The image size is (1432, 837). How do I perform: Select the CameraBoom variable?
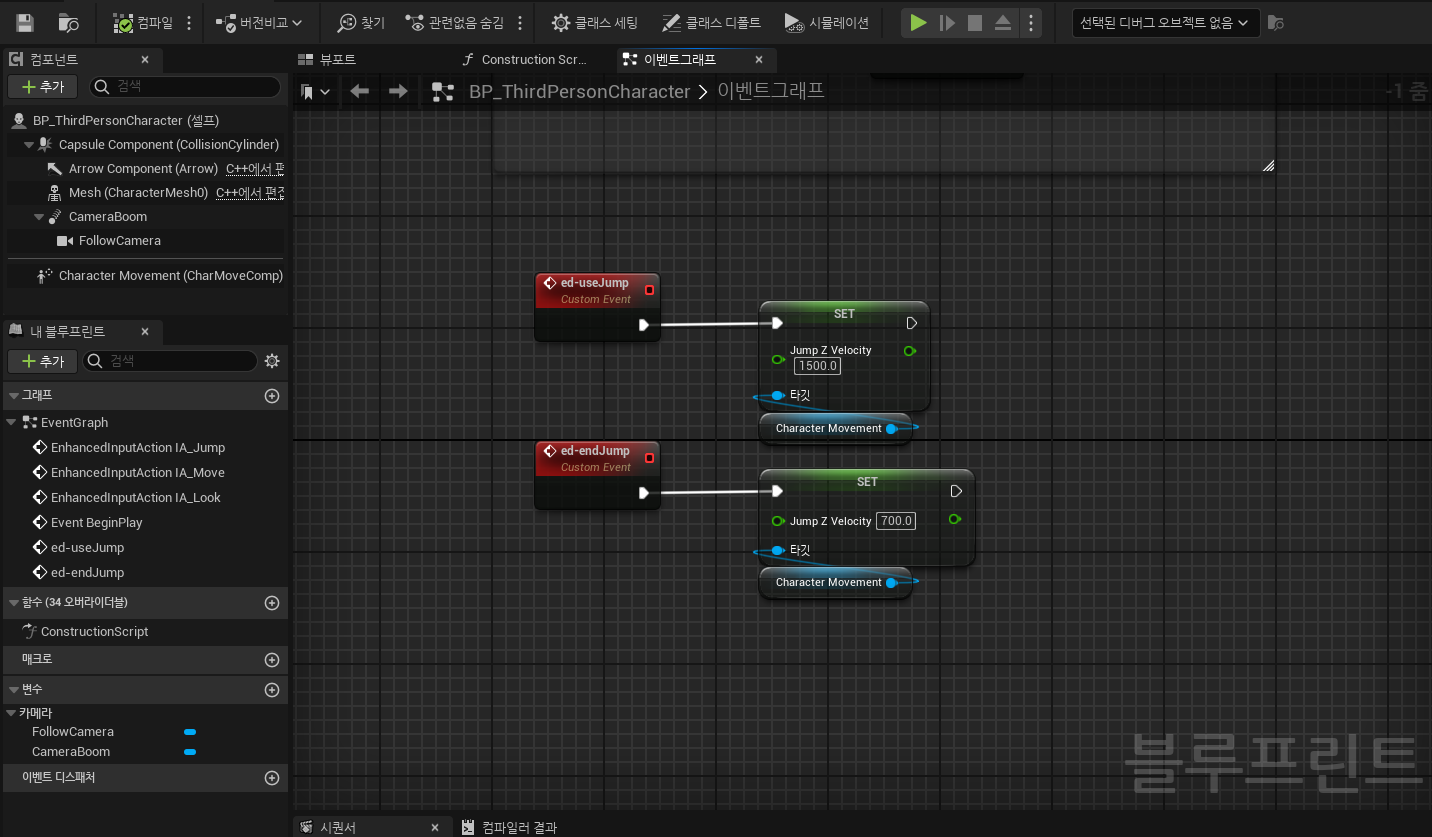coord(71,752)
